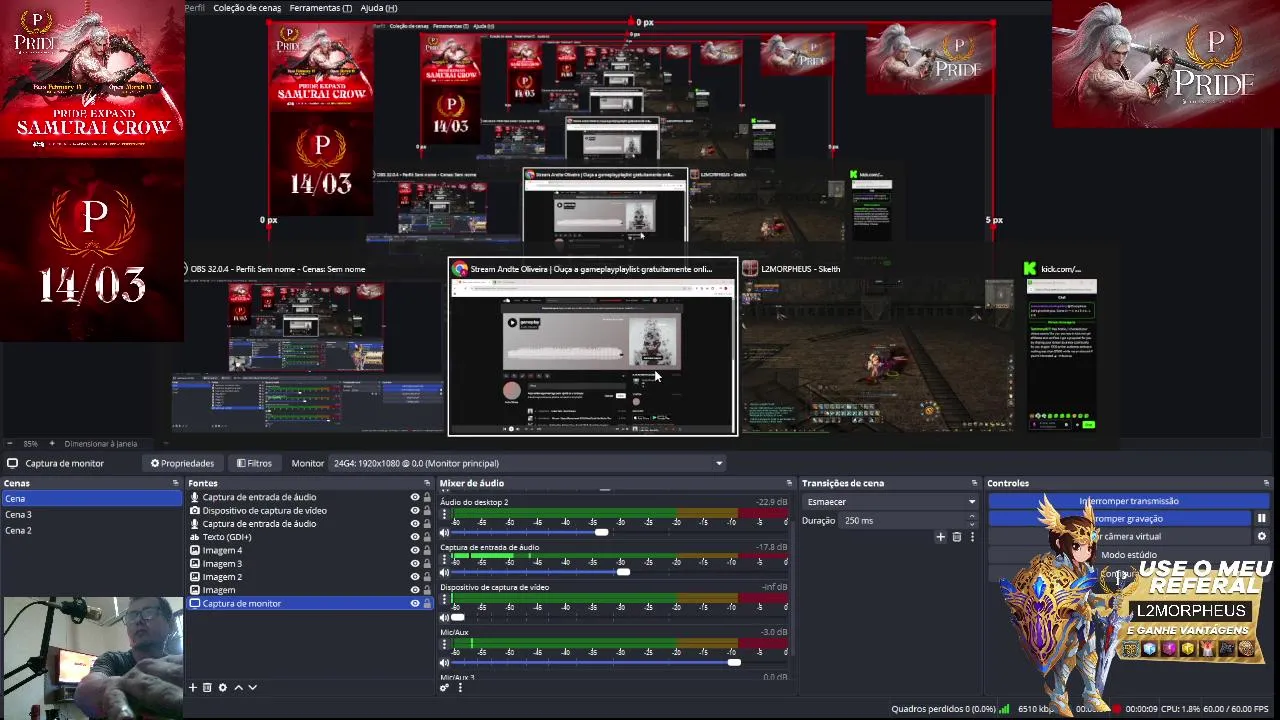Select scene Cena 2

(x=91, y=530)
